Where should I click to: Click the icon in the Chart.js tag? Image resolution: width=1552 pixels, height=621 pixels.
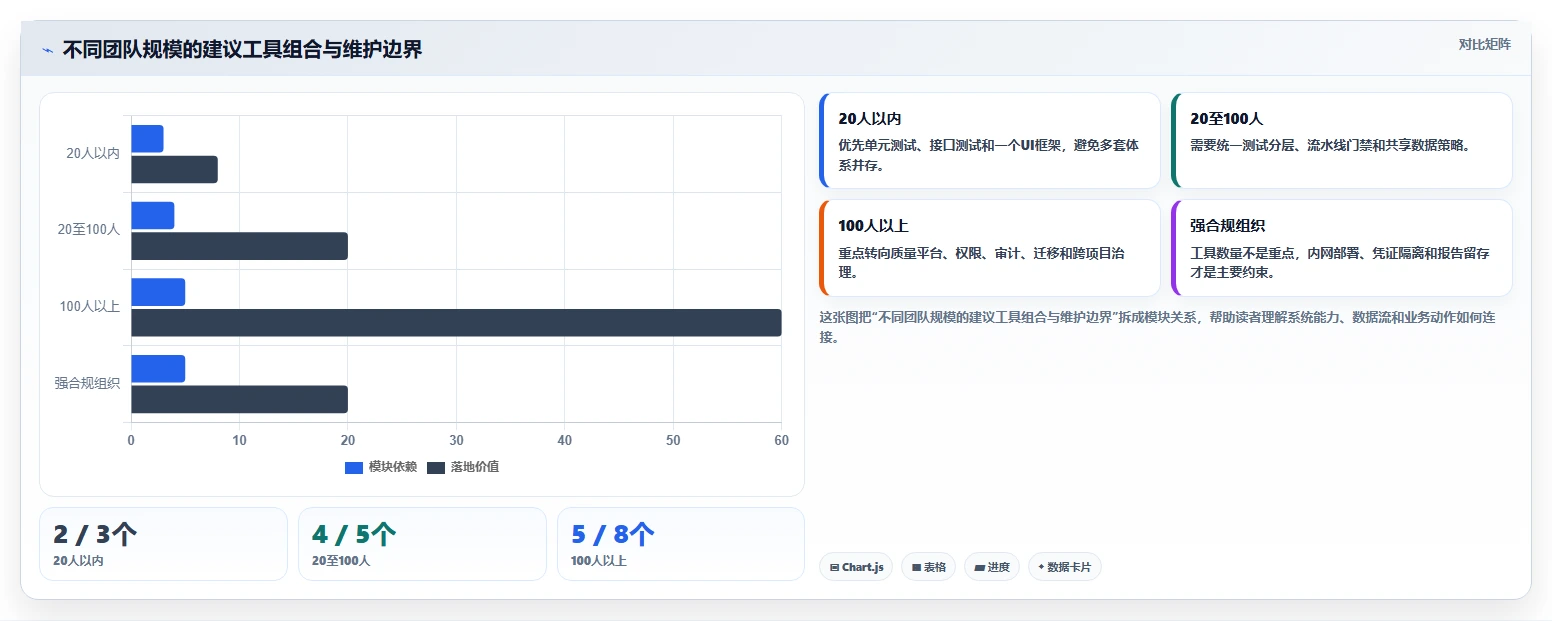834,567
